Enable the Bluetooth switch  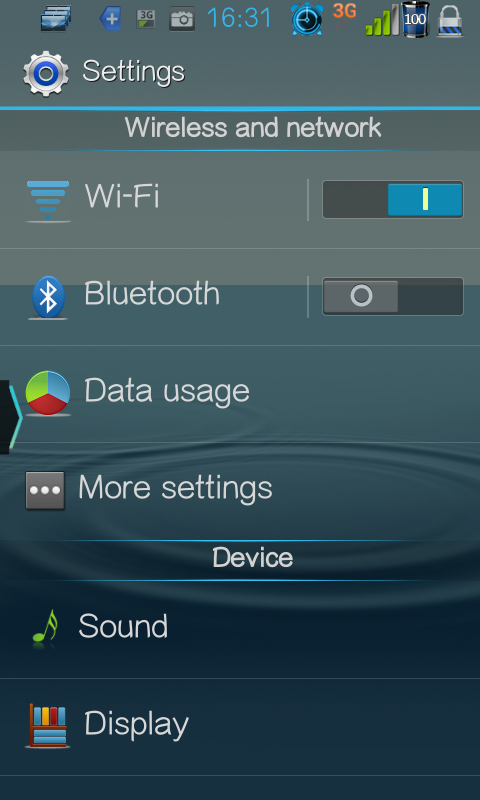(393, 296)
